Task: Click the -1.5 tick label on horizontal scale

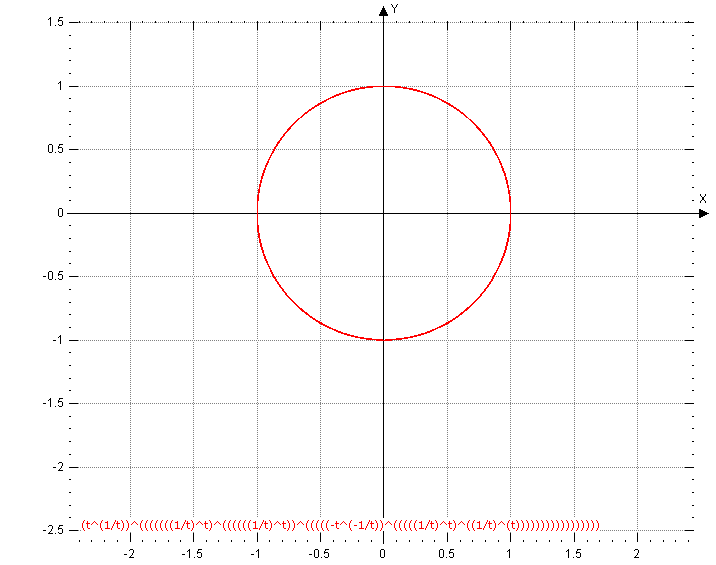Action: click(x=192, y=552)
